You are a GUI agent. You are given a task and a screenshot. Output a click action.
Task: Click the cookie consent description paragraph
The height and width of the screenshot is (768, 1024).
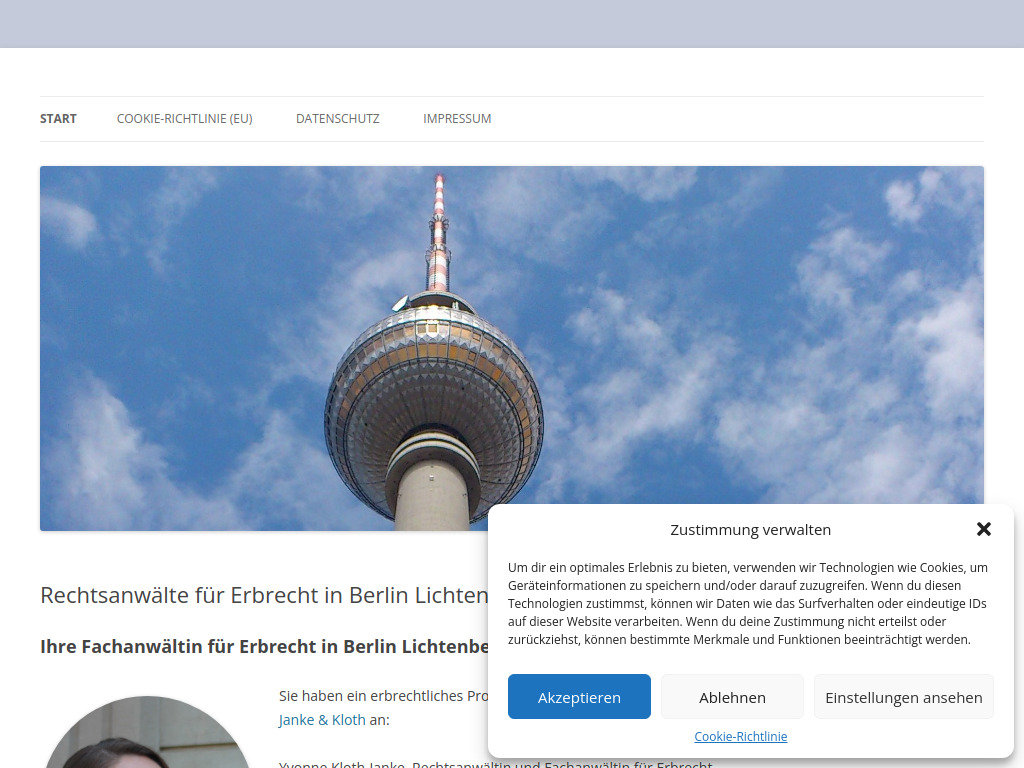[x=748, y=603]
